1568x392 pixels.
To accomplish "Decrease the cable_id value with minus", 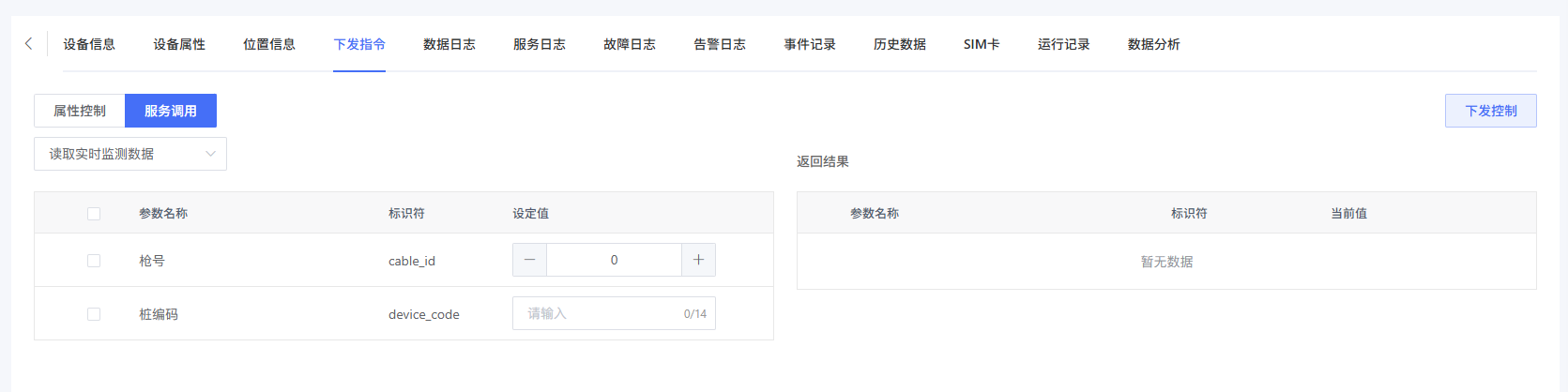I will (x=529, y=260).
